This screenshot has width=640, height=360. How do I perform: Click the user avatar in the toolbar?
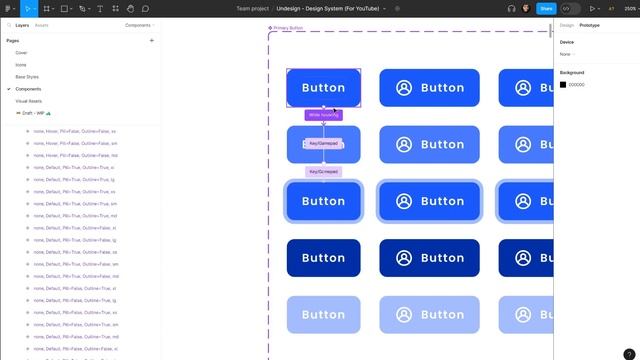tap(526, 8)
